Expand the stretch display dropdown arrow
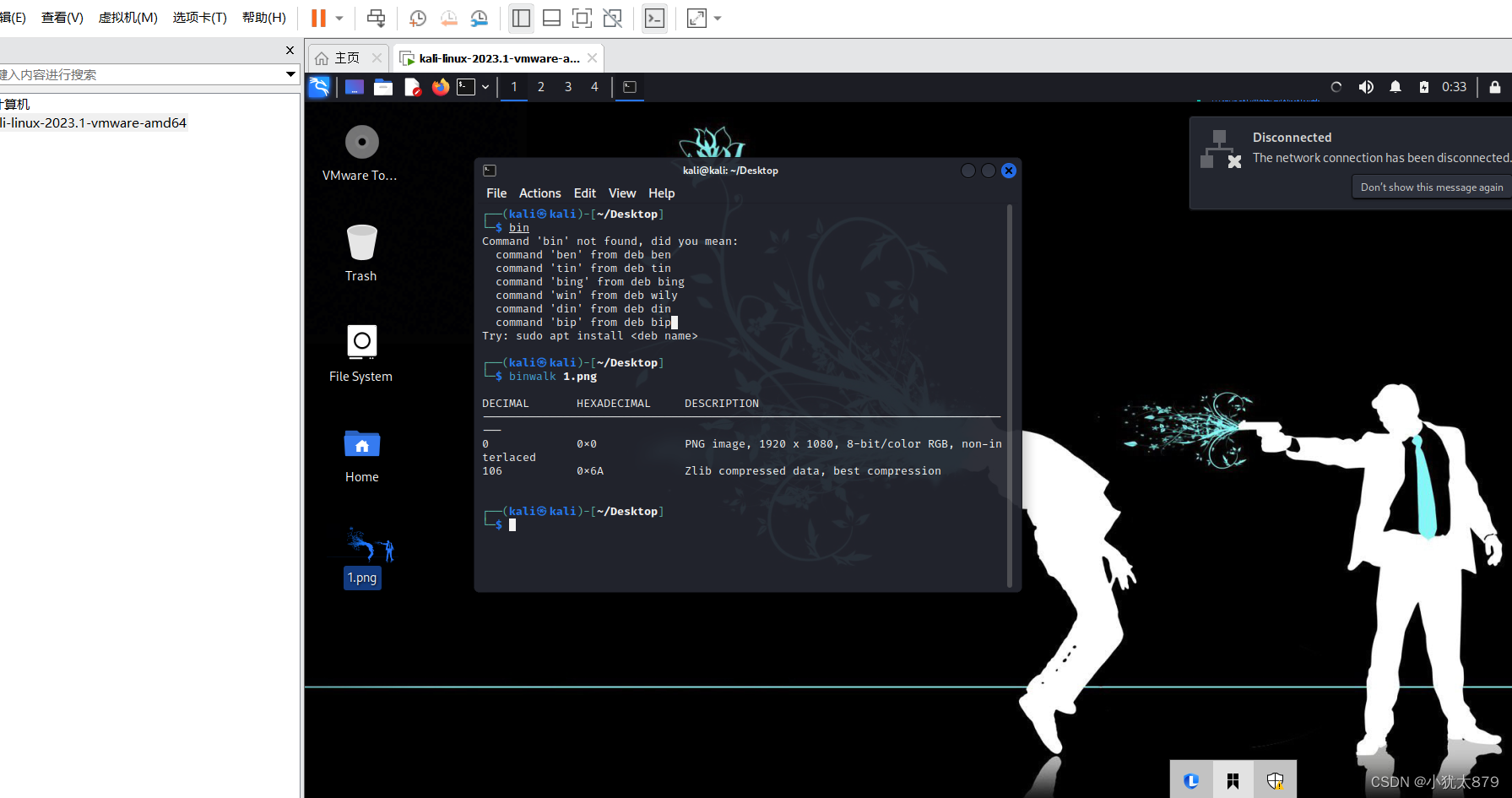Viewport: 1512px width, 798px height. 718,18
